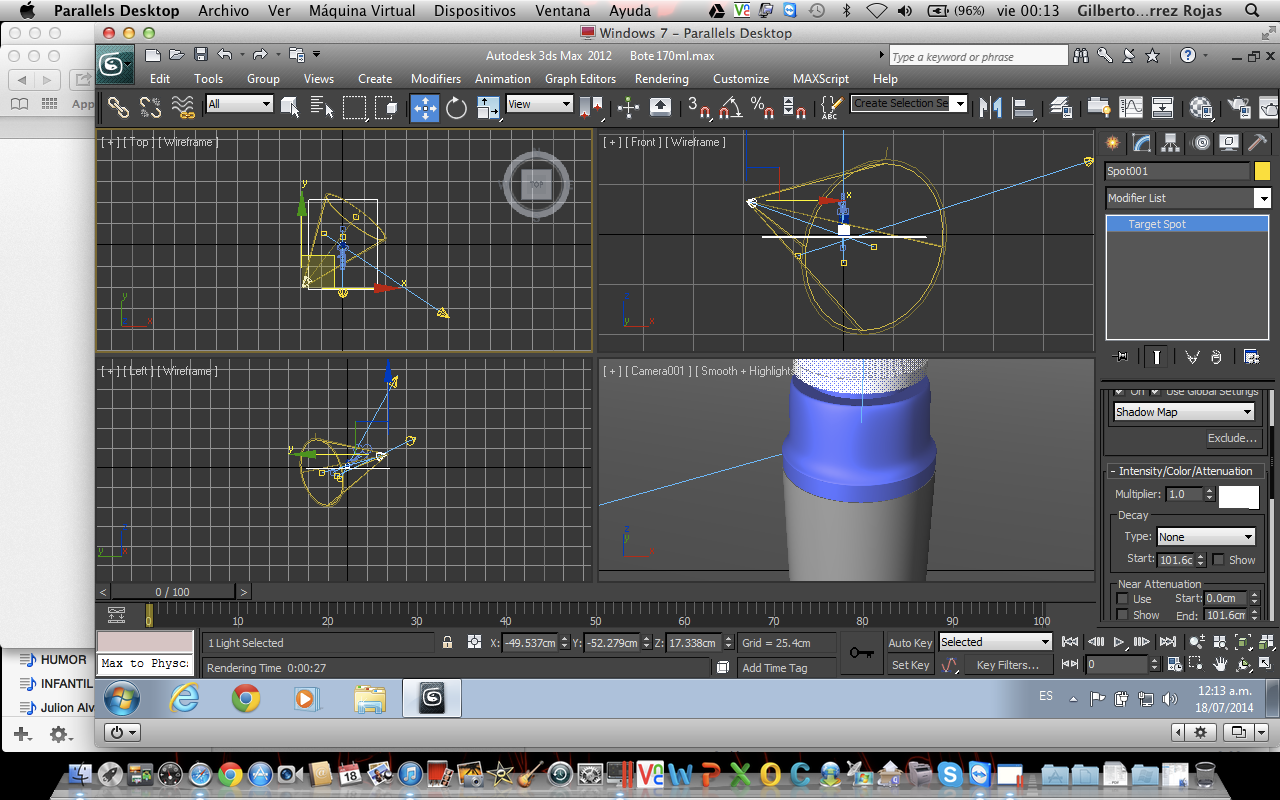Open the Render Setup teapot icon

[1240, 107]
